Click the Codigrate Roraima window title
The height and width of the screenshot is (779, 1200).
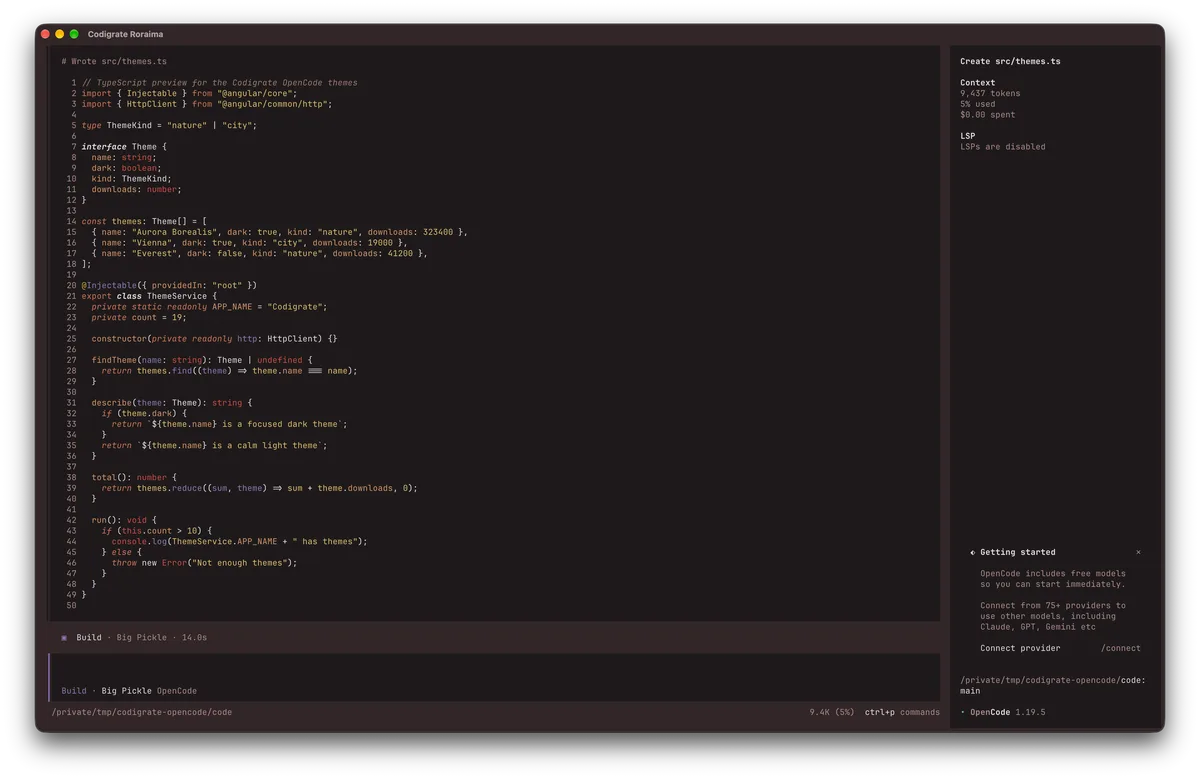pyautogui.click(x=125, y=34)
